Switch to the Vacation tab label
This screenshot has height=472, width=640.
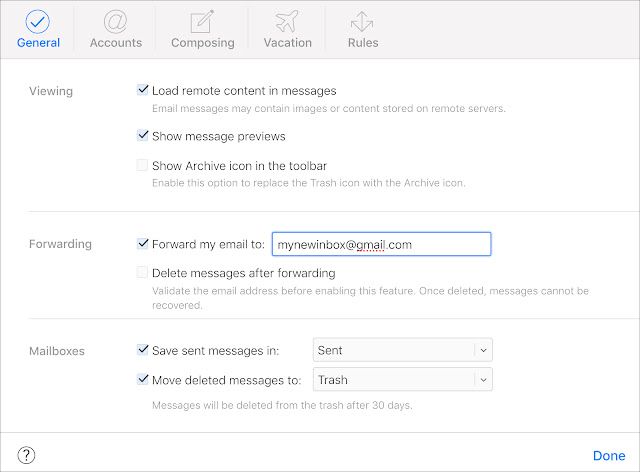click(x=288, y=43)
